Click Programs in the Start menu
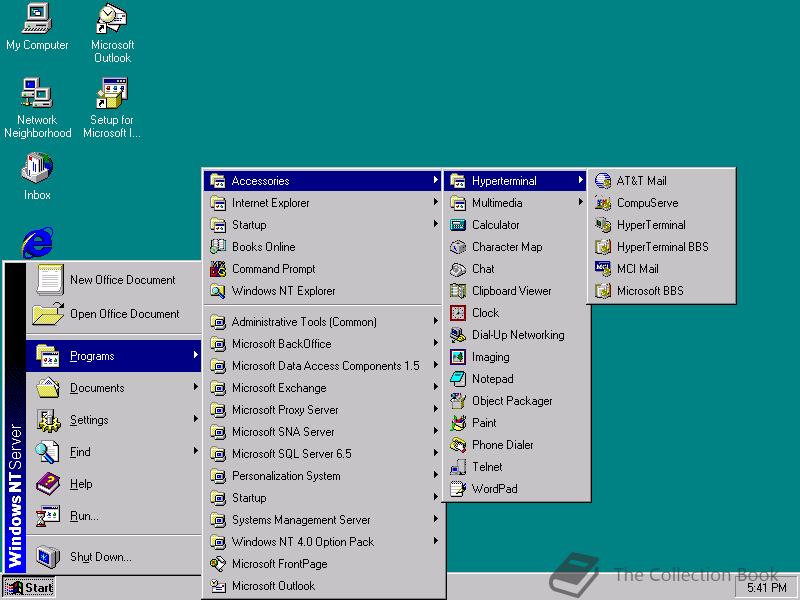The image size is (800, 600). tap(113, 356)
